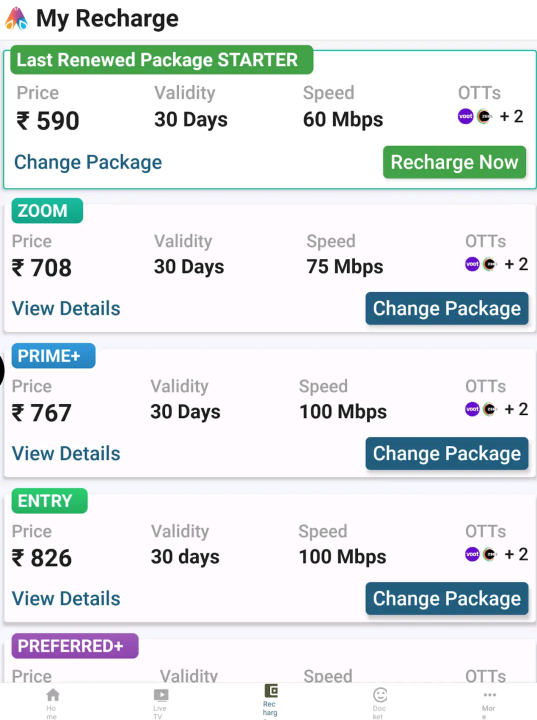The height and width of the screenshot is (720, 537).
Task: Click the Recharge Now button
Action: [454, 162]
